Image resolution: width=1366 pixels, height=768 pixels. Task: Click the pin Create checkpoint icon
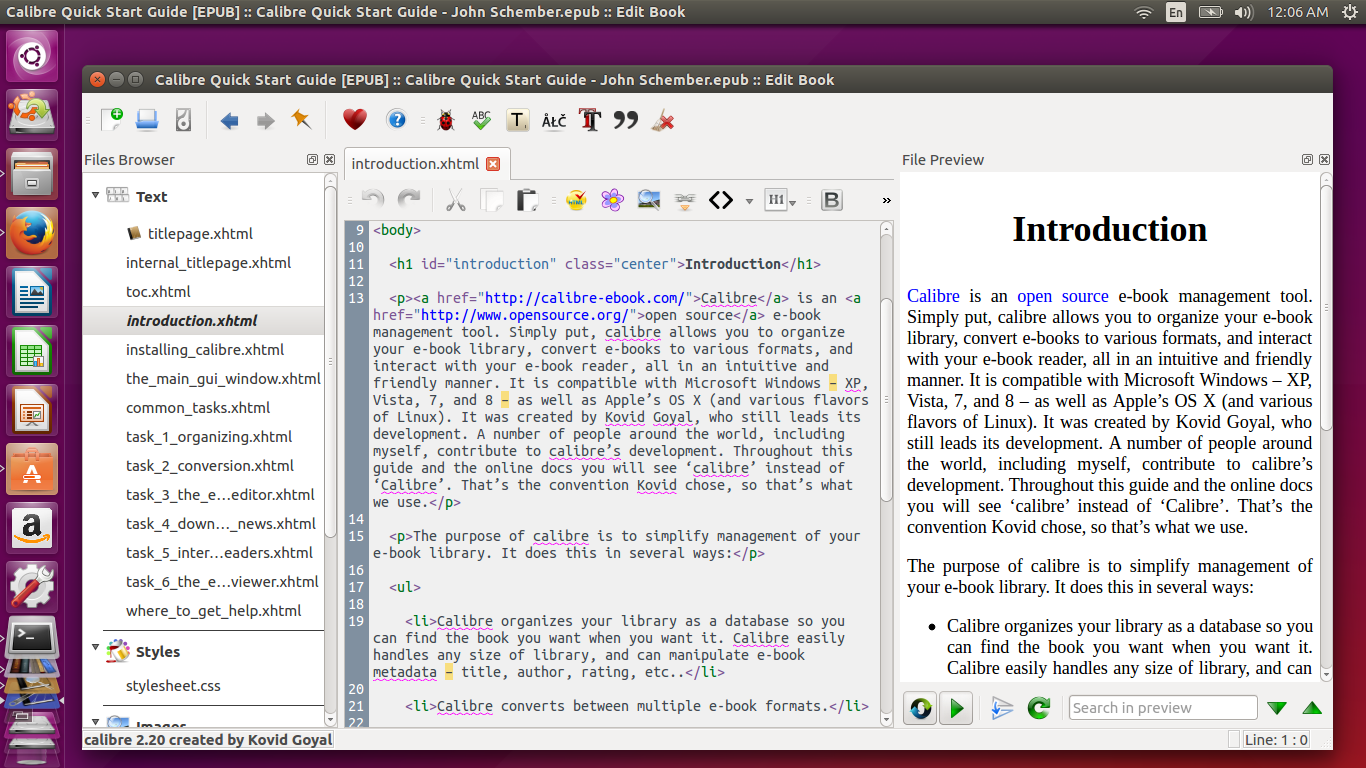[301, 120]
